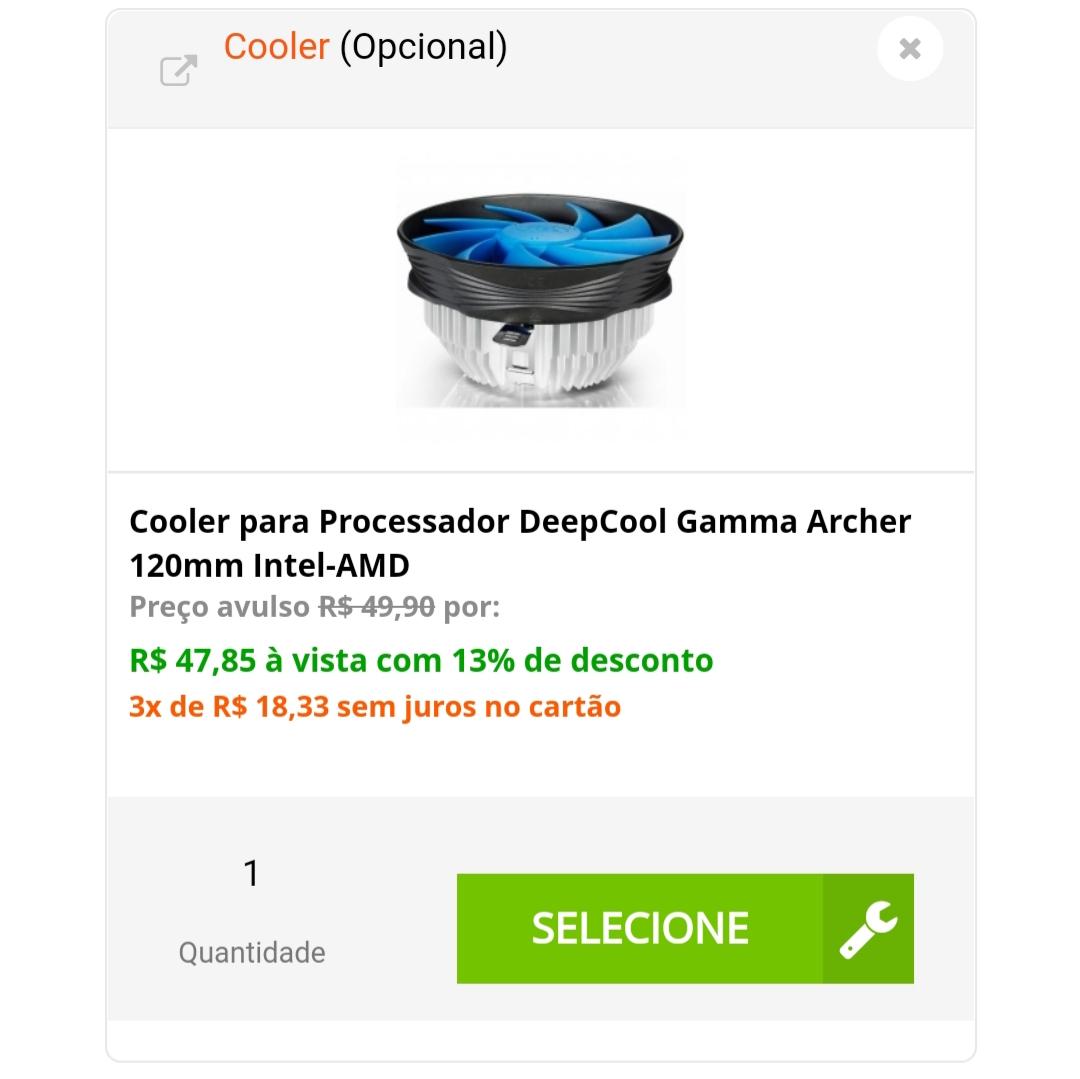Click the white heatsink fins in photo

point(537,351)
